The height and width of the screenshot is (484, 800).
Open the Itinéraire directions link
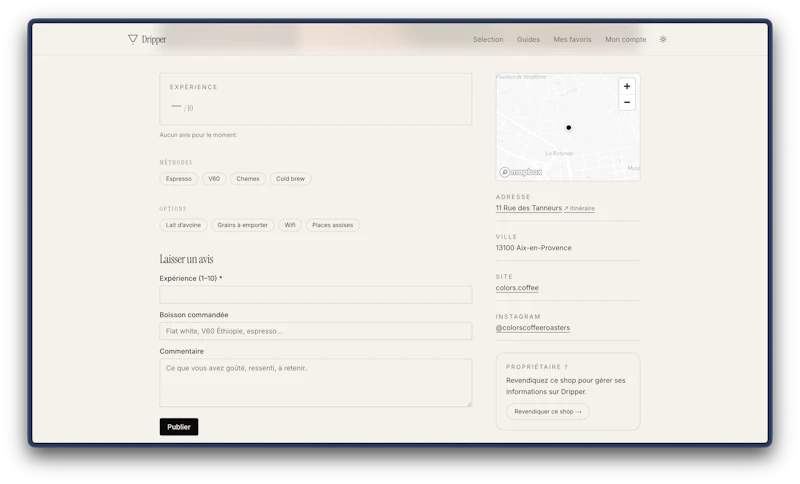[x=580, y=209]
